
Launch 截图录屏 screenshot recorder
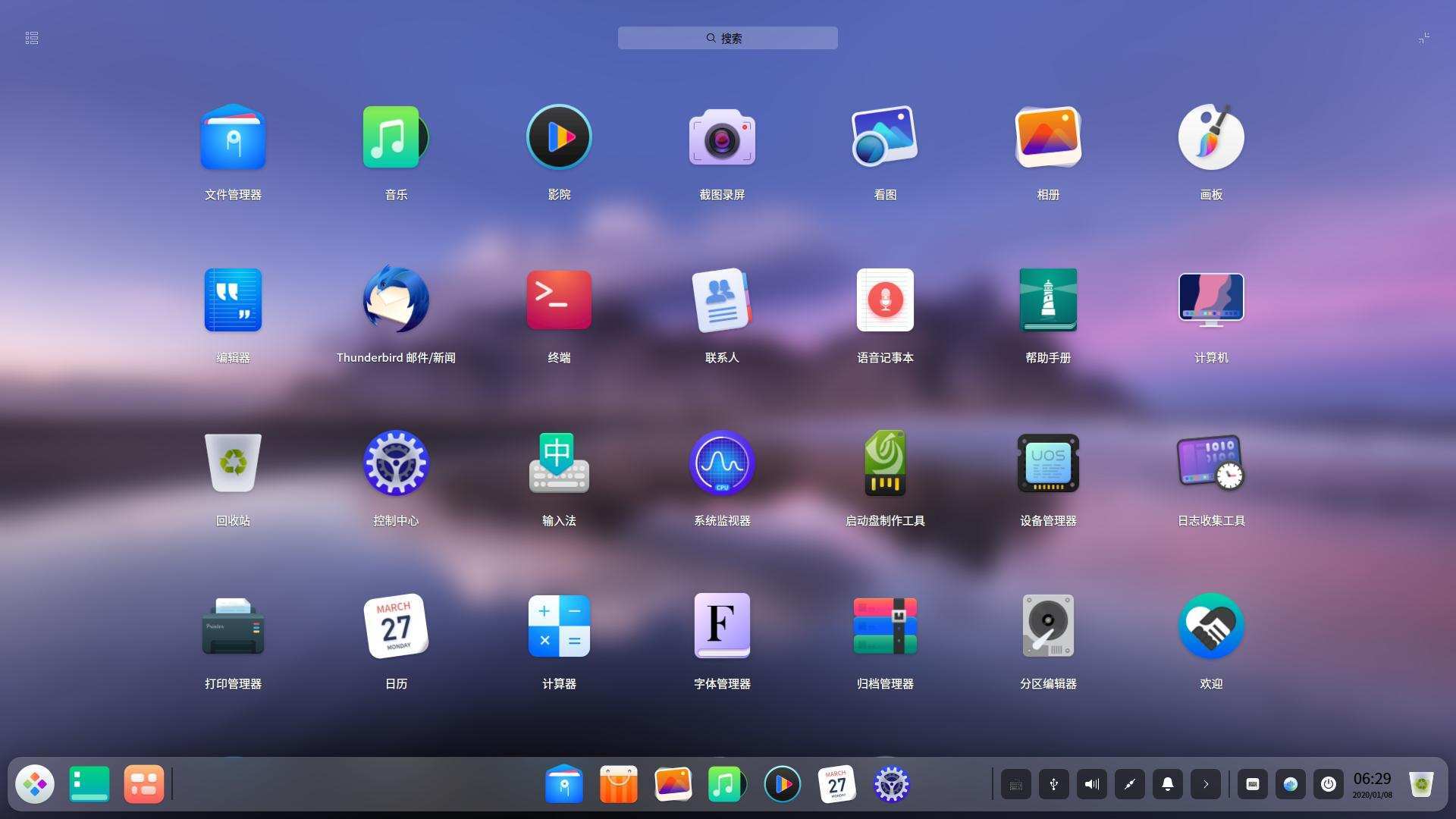722,137
